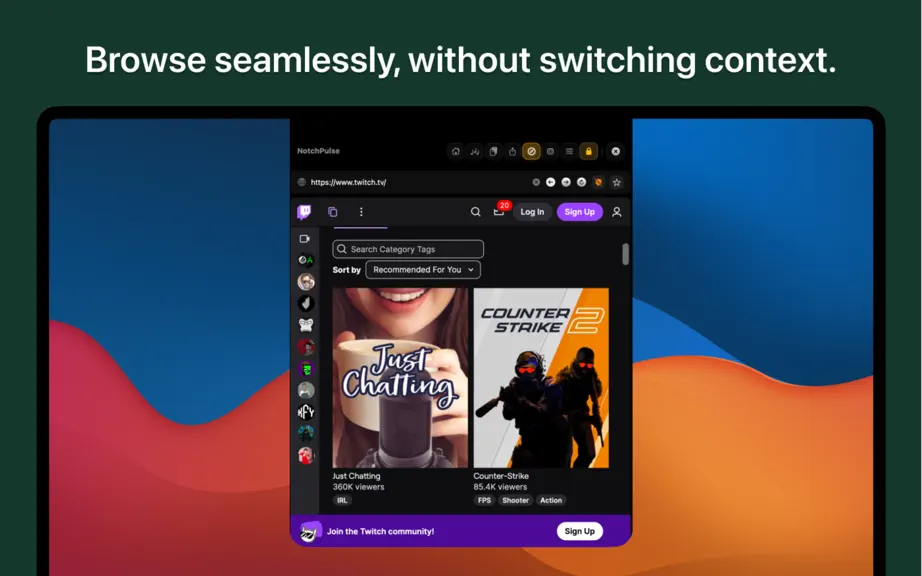Click the Log In button
Screen dimensions: 922x576
pos(532,212)
